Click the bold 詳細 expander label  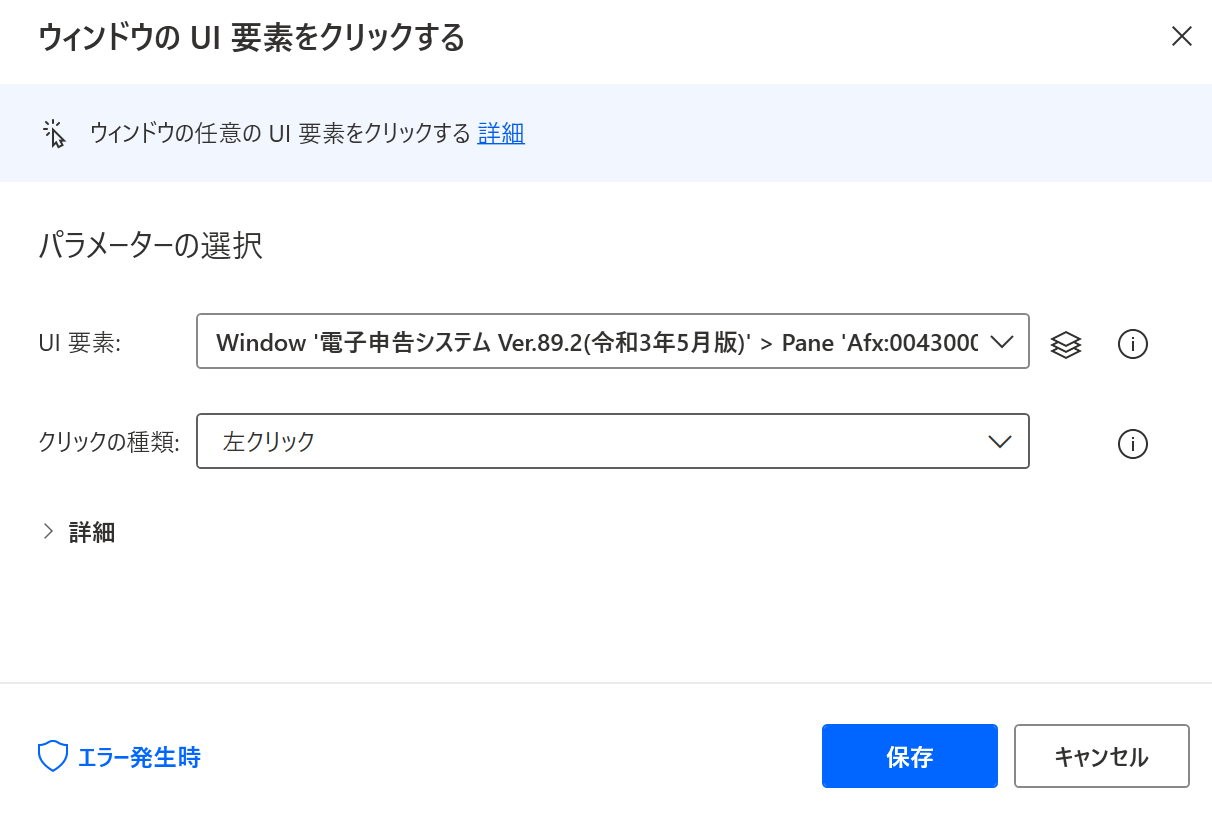(92, 532)
